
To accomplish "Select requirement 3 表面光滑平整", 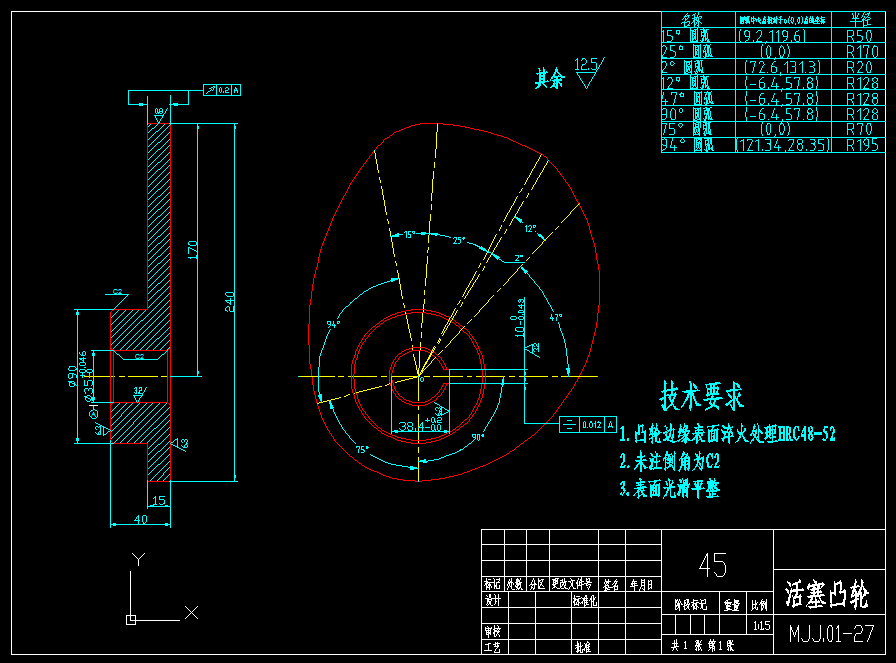I will tap(670, 489).
